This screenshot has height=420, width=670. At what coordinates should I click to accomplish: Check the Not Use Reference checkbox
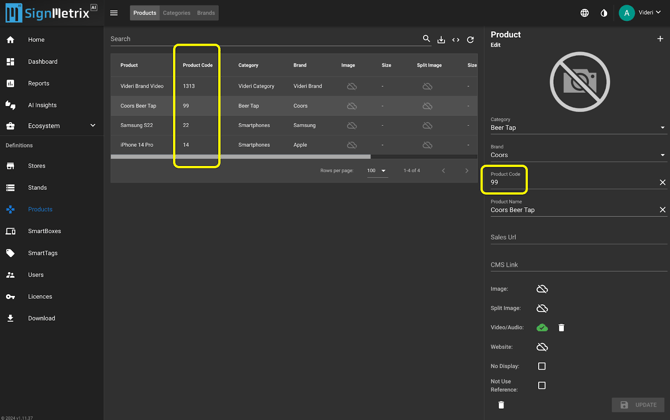[542, 385]
